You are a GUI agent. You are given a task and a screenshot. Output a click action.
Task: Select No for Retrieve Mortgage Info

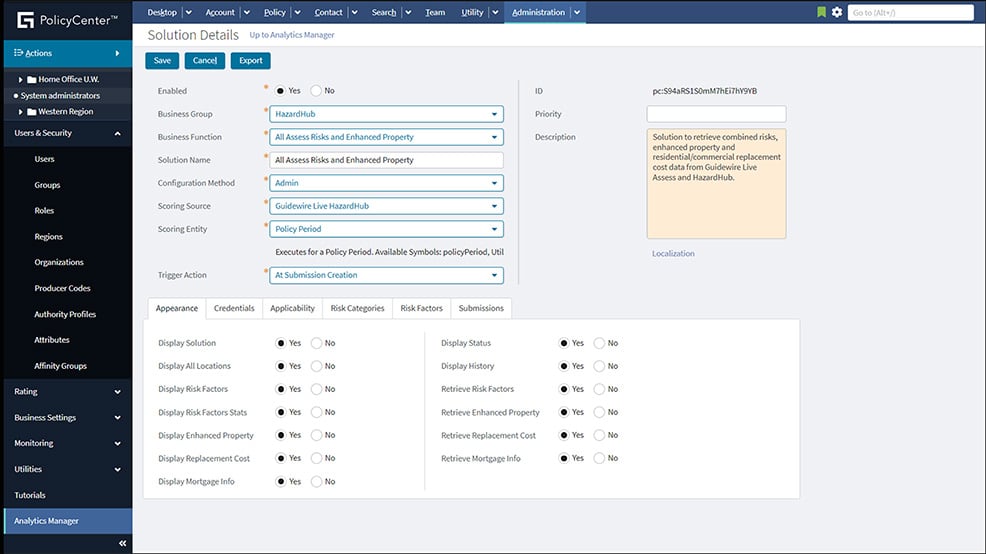coord(599,459)
